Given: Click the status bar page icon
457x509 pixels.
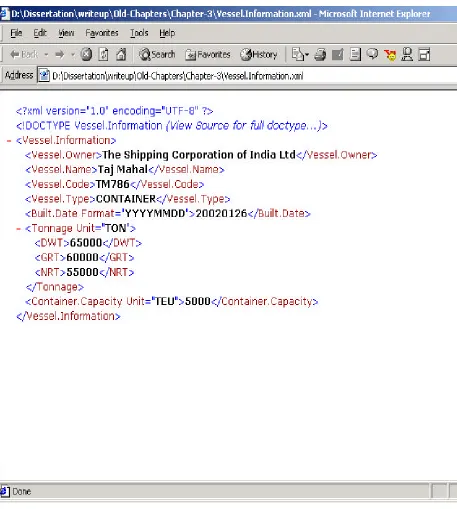Looking at the screenshot, I should 5,492.
